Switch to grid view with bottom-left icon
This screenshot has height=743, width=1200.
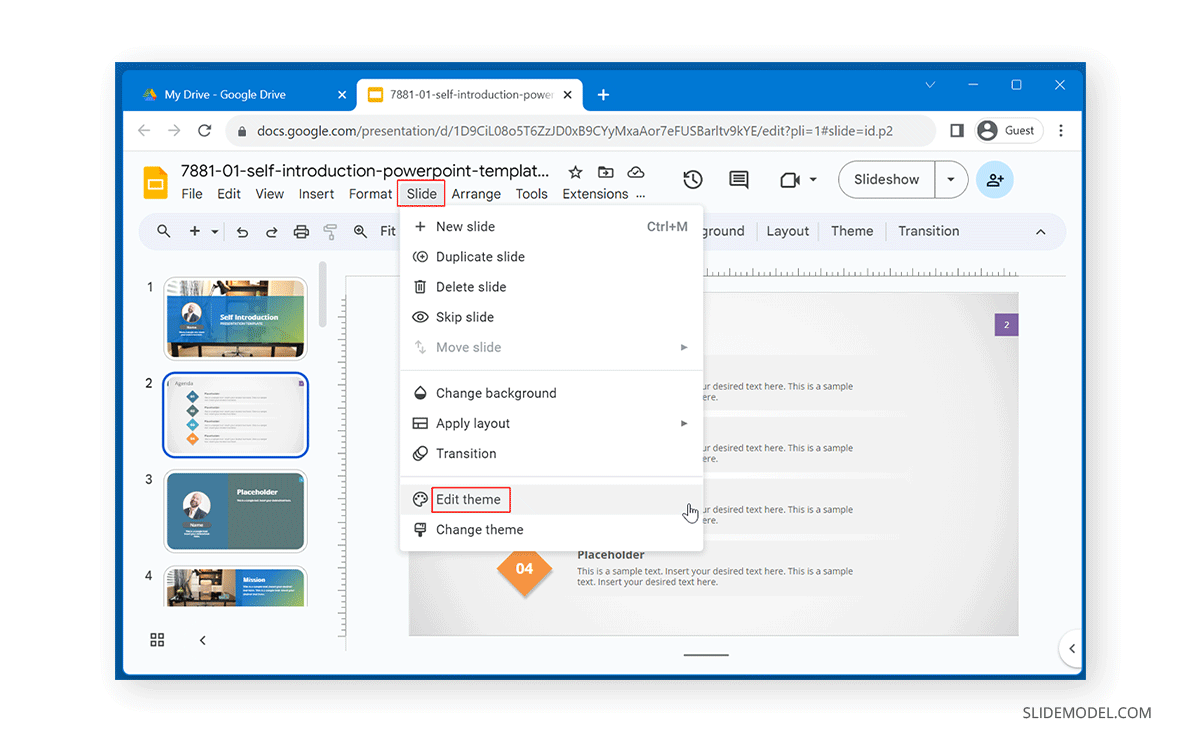point(157,640)
